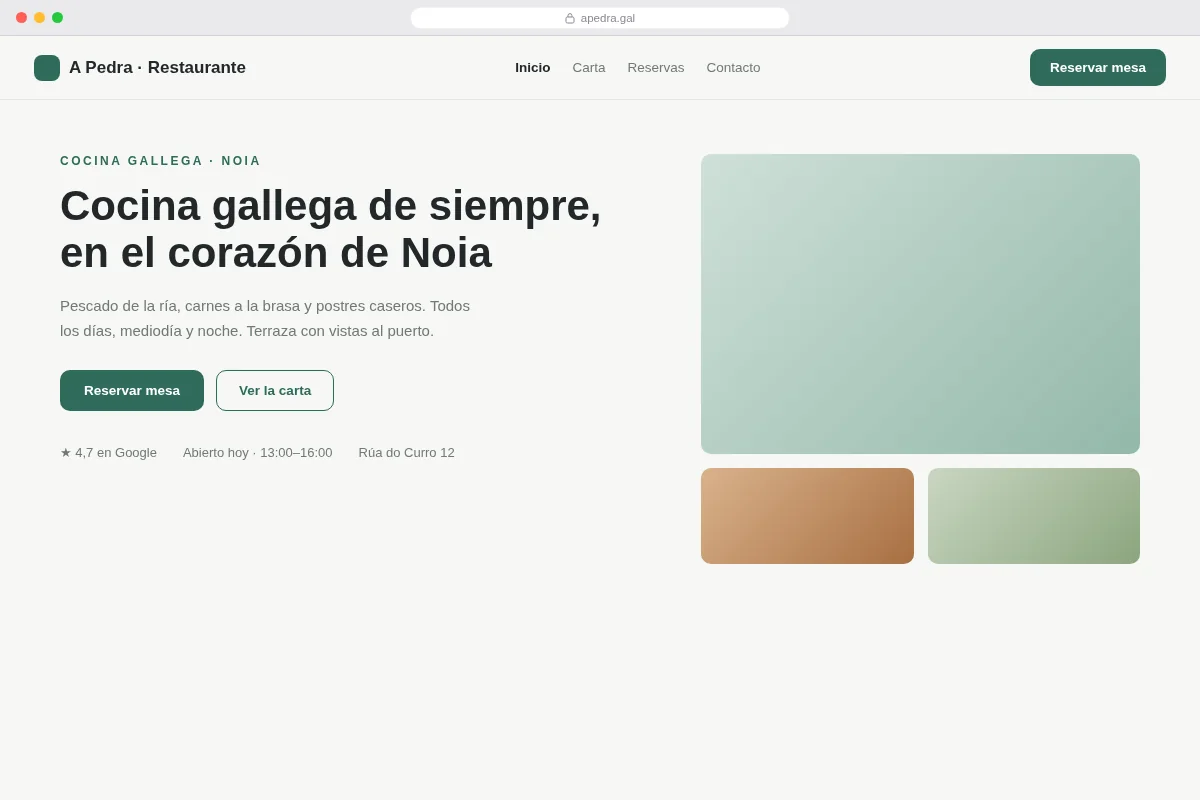This screenshot has width=1200, height=800.
Task: Open the Reservas nav item
Action: coord(656,68)
